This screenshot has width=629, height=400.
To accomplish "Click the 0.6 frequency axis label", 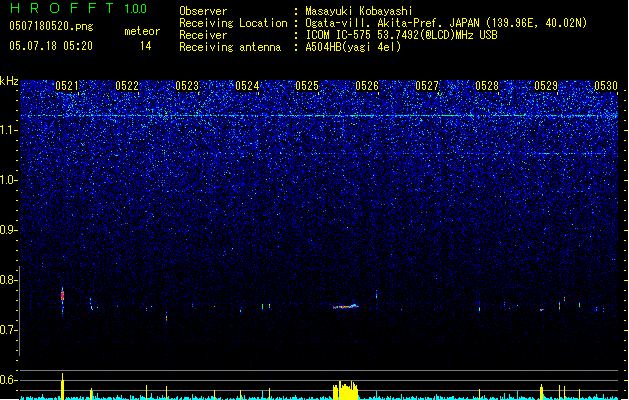I will pyautogui.click(x=8, y=380).
